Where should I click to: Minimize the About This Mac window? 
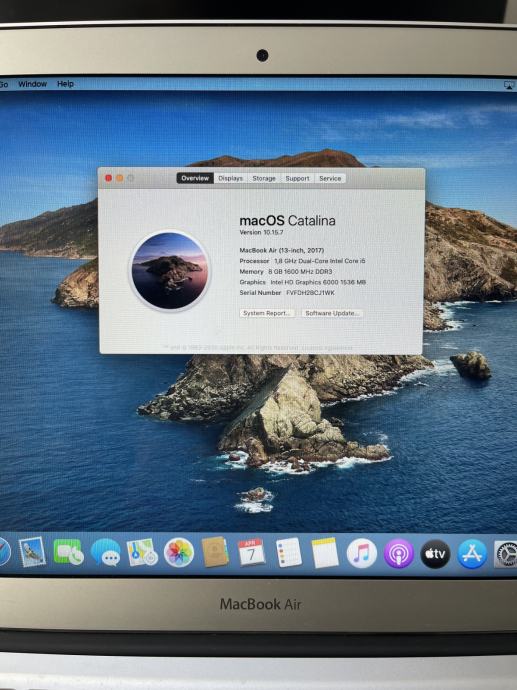point(119,178)
